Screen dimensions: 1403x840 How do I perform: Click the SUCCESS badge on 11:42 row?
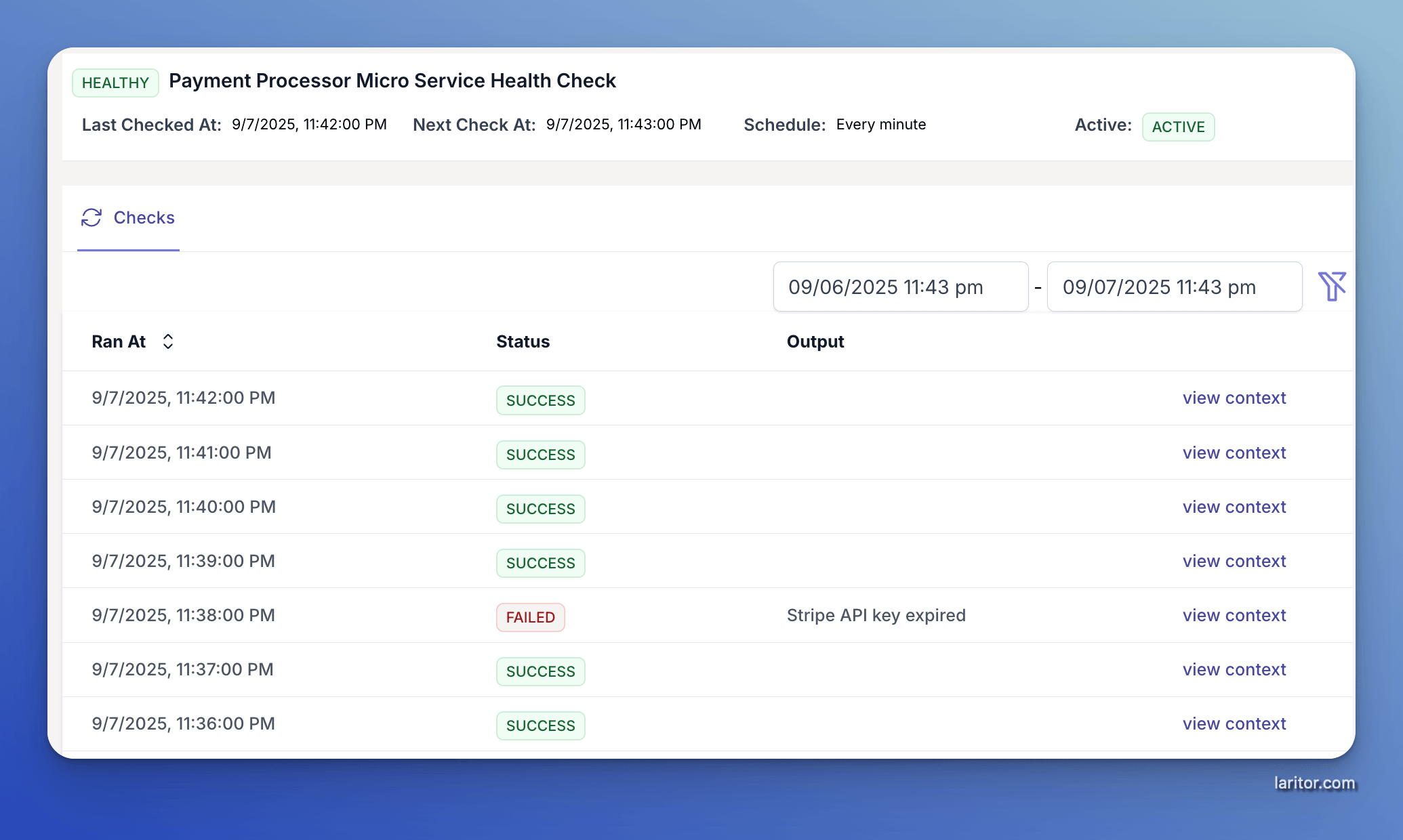pyautogui.click(x=540, y=400)
